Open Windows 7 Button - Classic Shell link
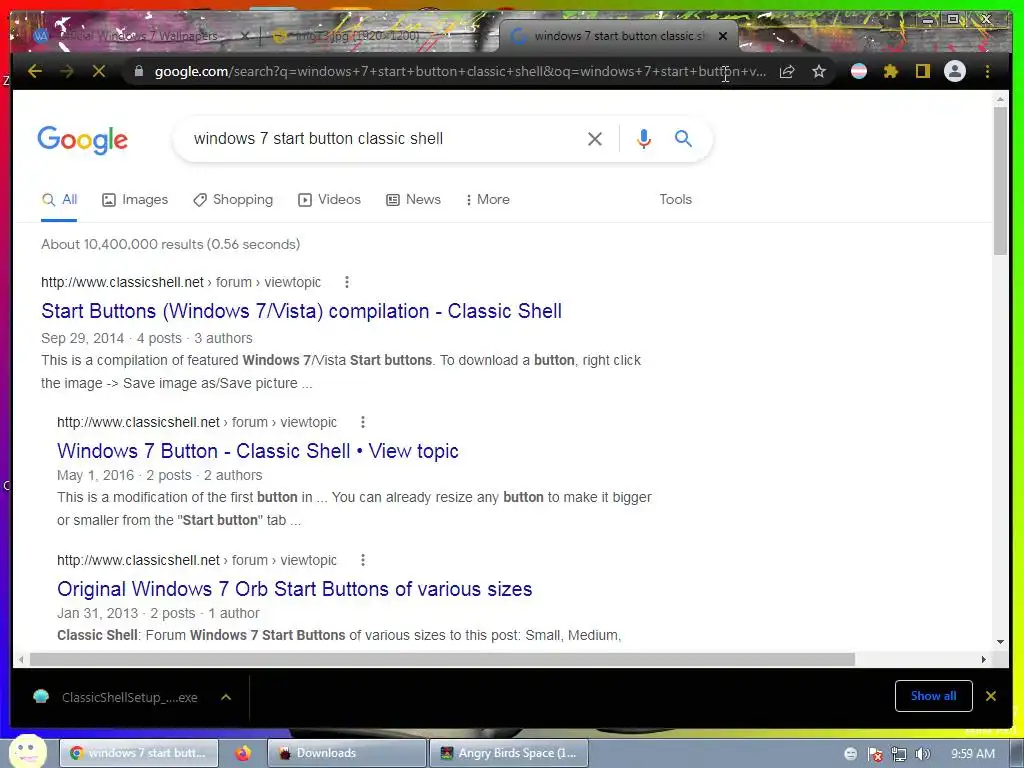Screen dimensions: 1024x768 pos(257,451)
